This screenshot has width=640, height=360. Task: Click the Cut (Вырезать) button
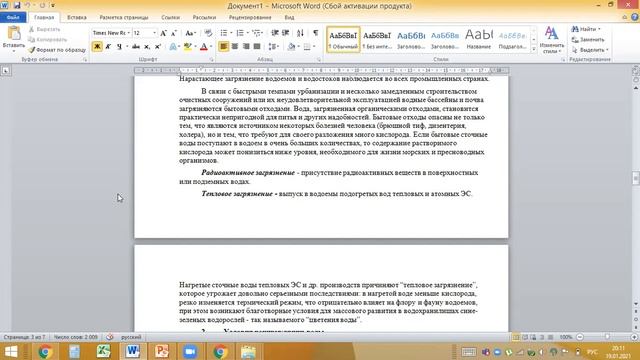pyautogui.click(x=45, y=29)
